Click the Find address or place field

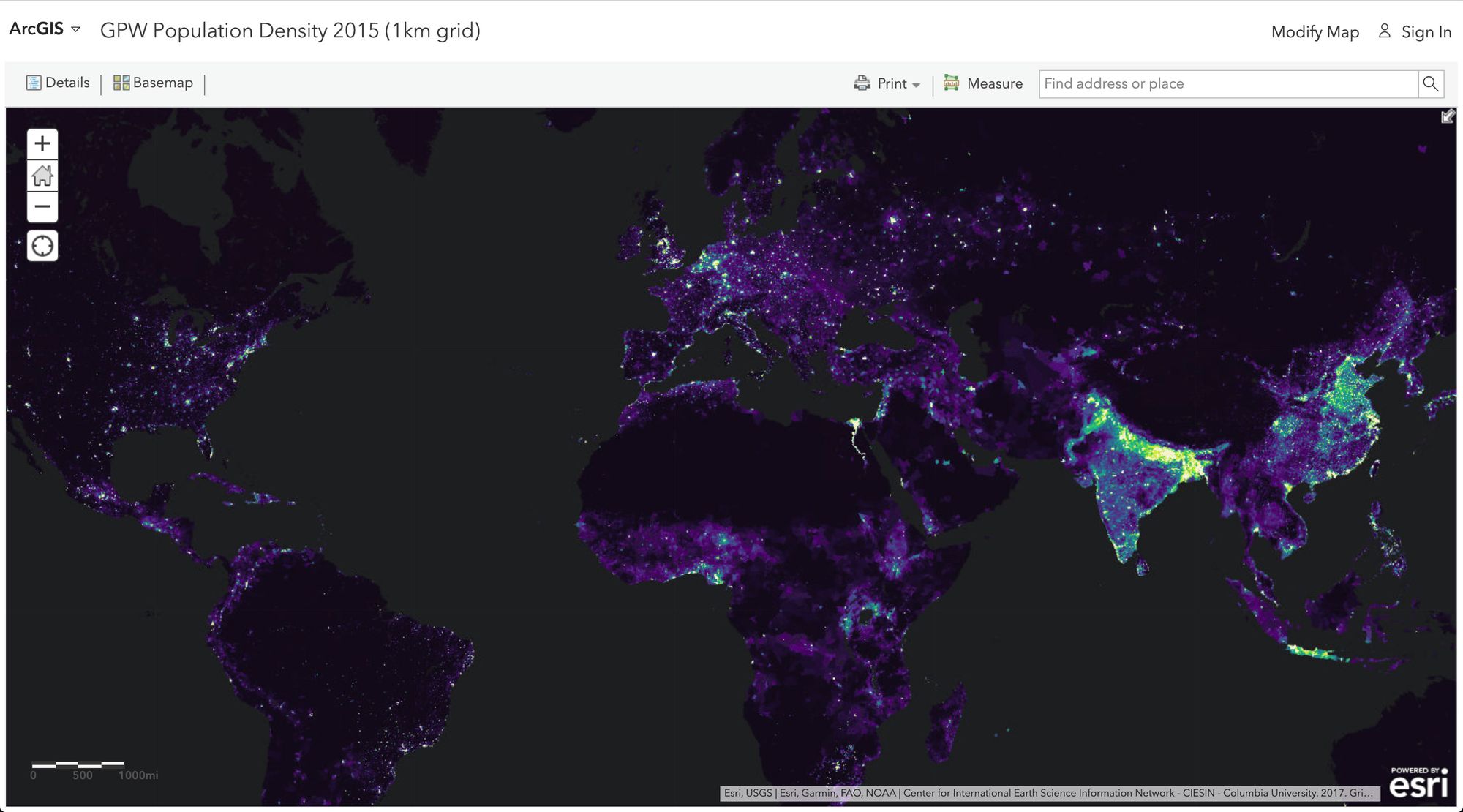click(1227, 83)
